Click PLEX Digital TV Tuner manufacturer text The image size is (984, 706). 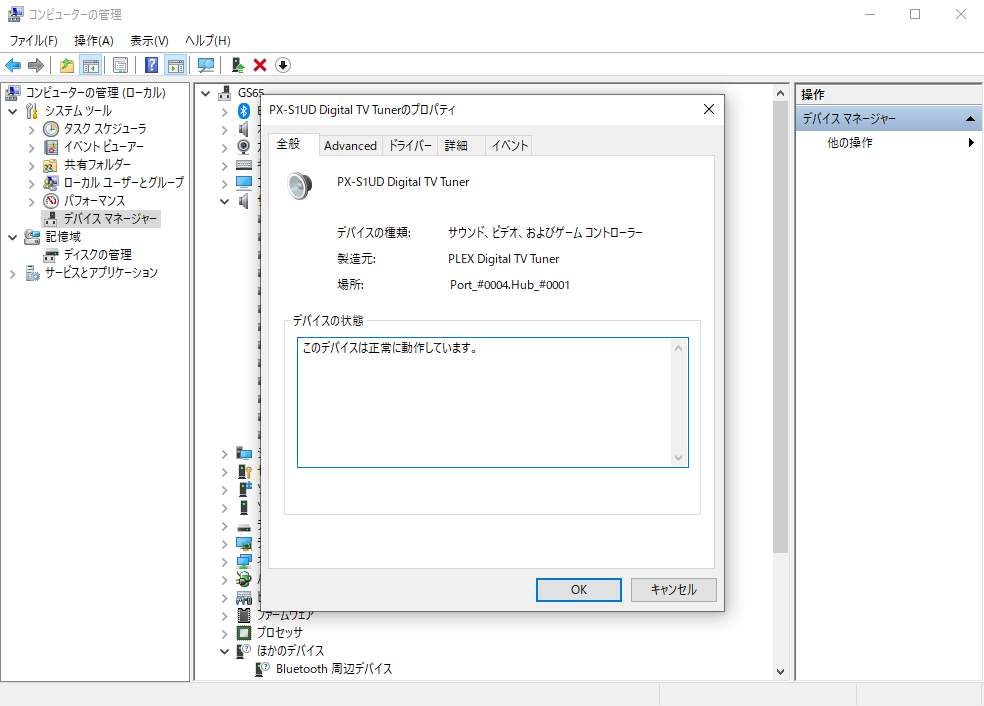click(503, 259)
